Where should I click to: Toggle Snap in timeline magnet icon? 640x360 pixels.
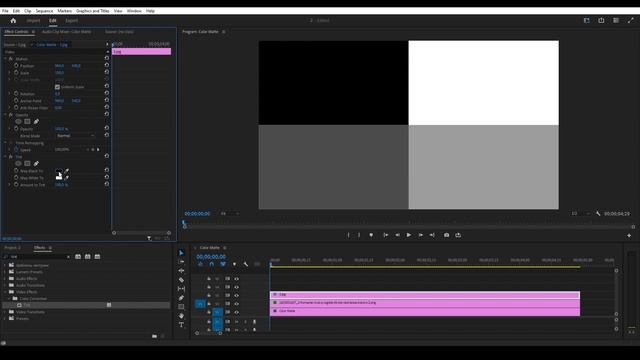211,264
